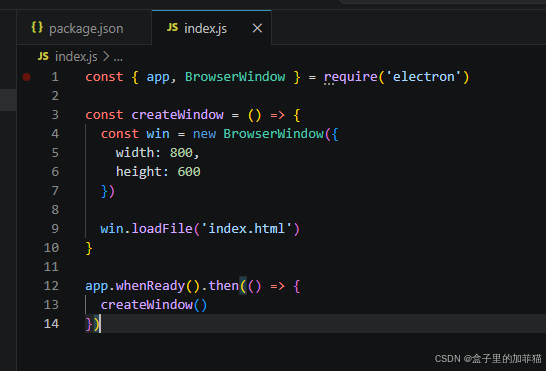Collapse the whenReady callback fold on line 12

(73, 286)
